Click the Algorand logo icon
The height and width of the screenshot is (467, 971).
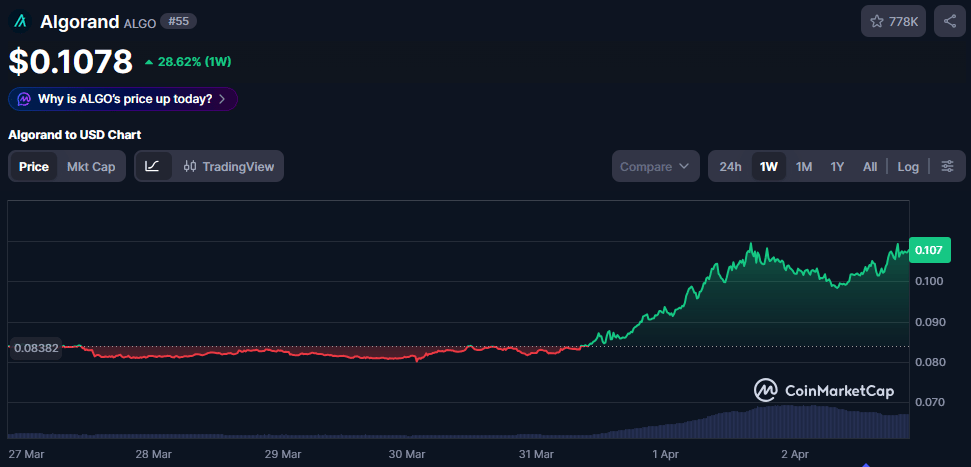tap(20, 22)
